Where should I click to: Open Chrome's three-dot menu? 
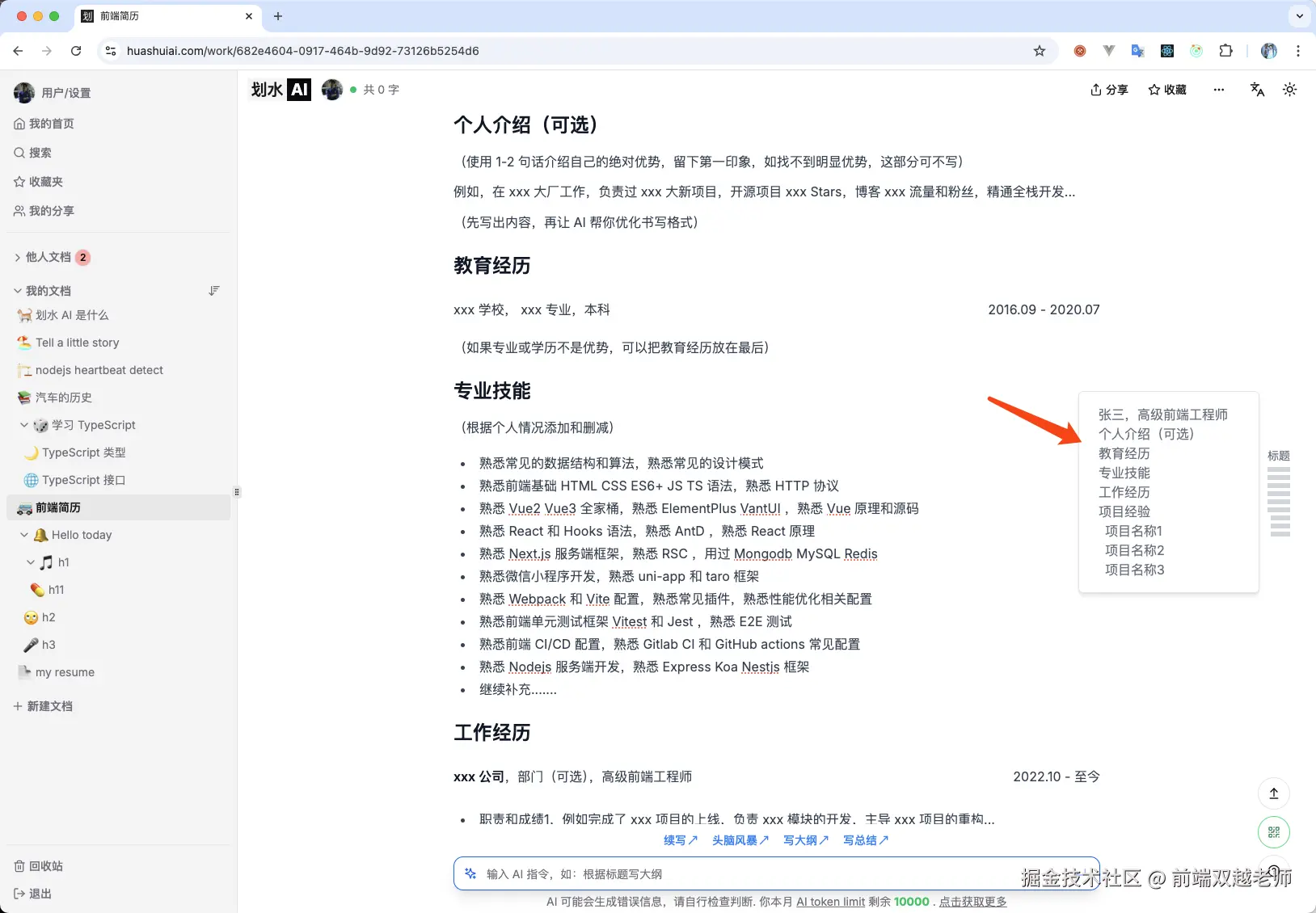(1298, 51)
